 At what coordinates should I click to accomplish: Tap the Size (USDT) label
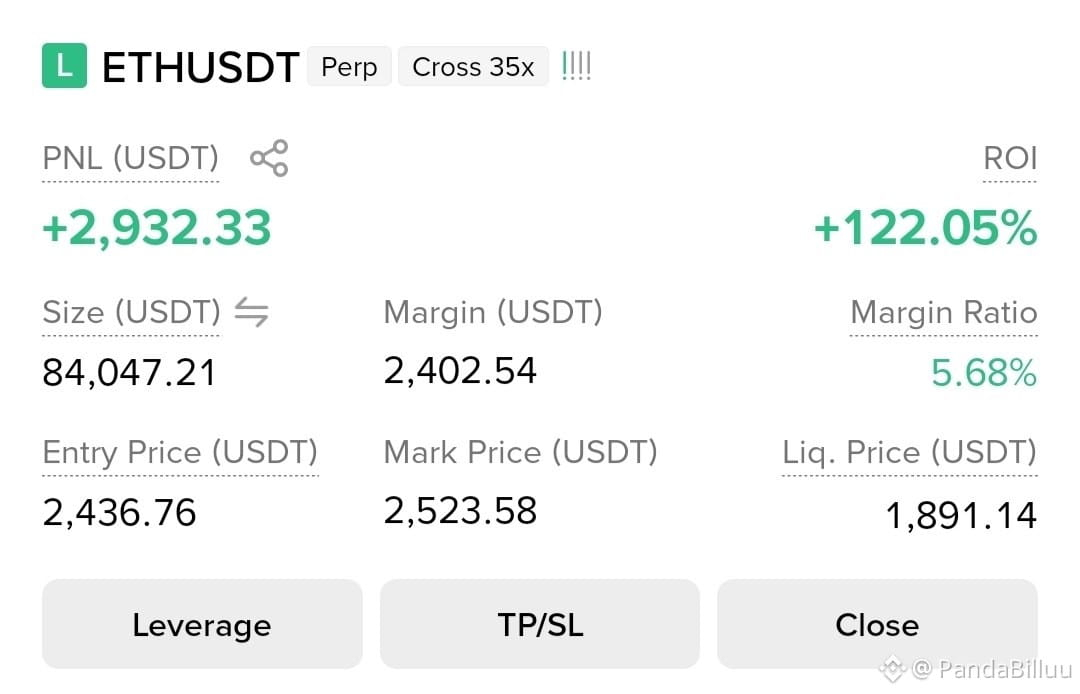tap(132, 312)
